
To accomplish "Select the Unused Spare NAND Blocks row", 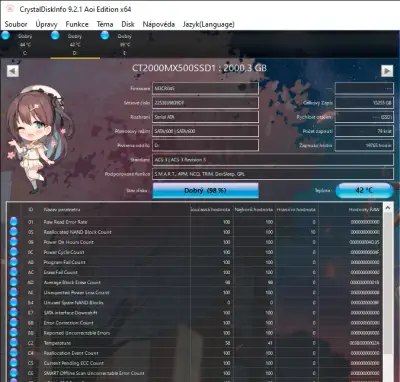I will tap(195, 302).
